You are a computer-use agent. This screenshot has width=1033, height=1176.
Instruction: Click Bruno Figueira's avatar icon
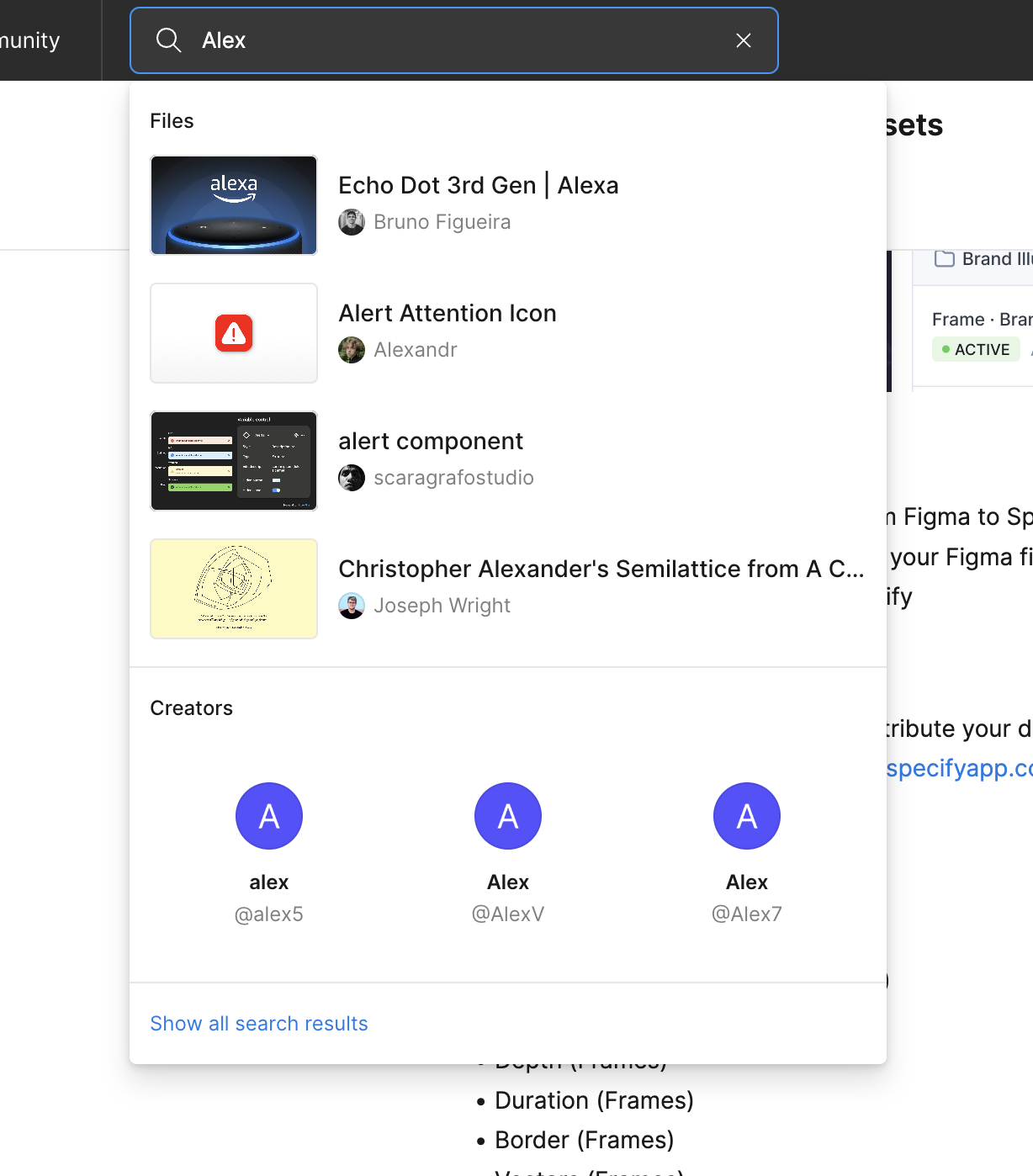point(352,222)
